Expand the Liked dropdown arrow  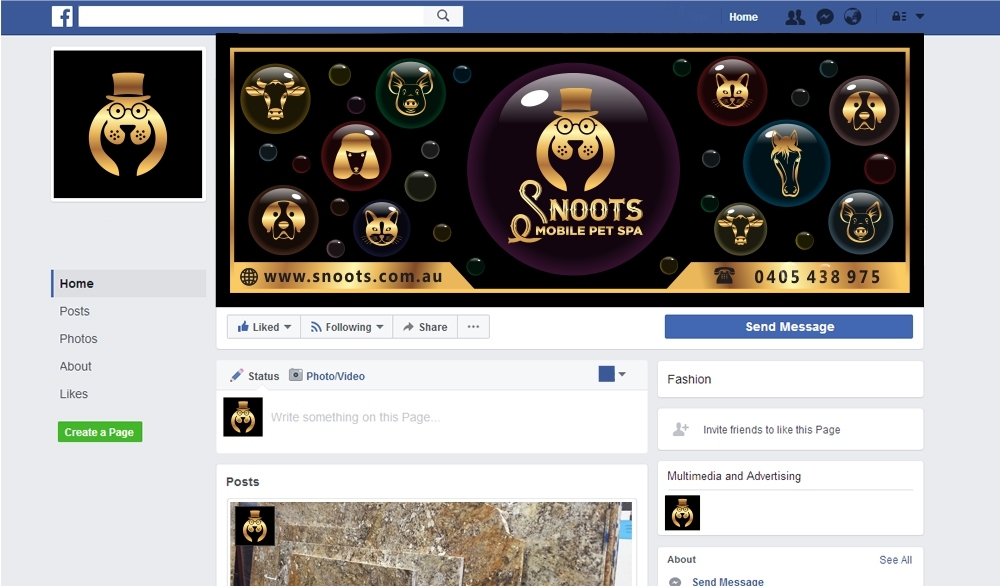coord(288,326)
